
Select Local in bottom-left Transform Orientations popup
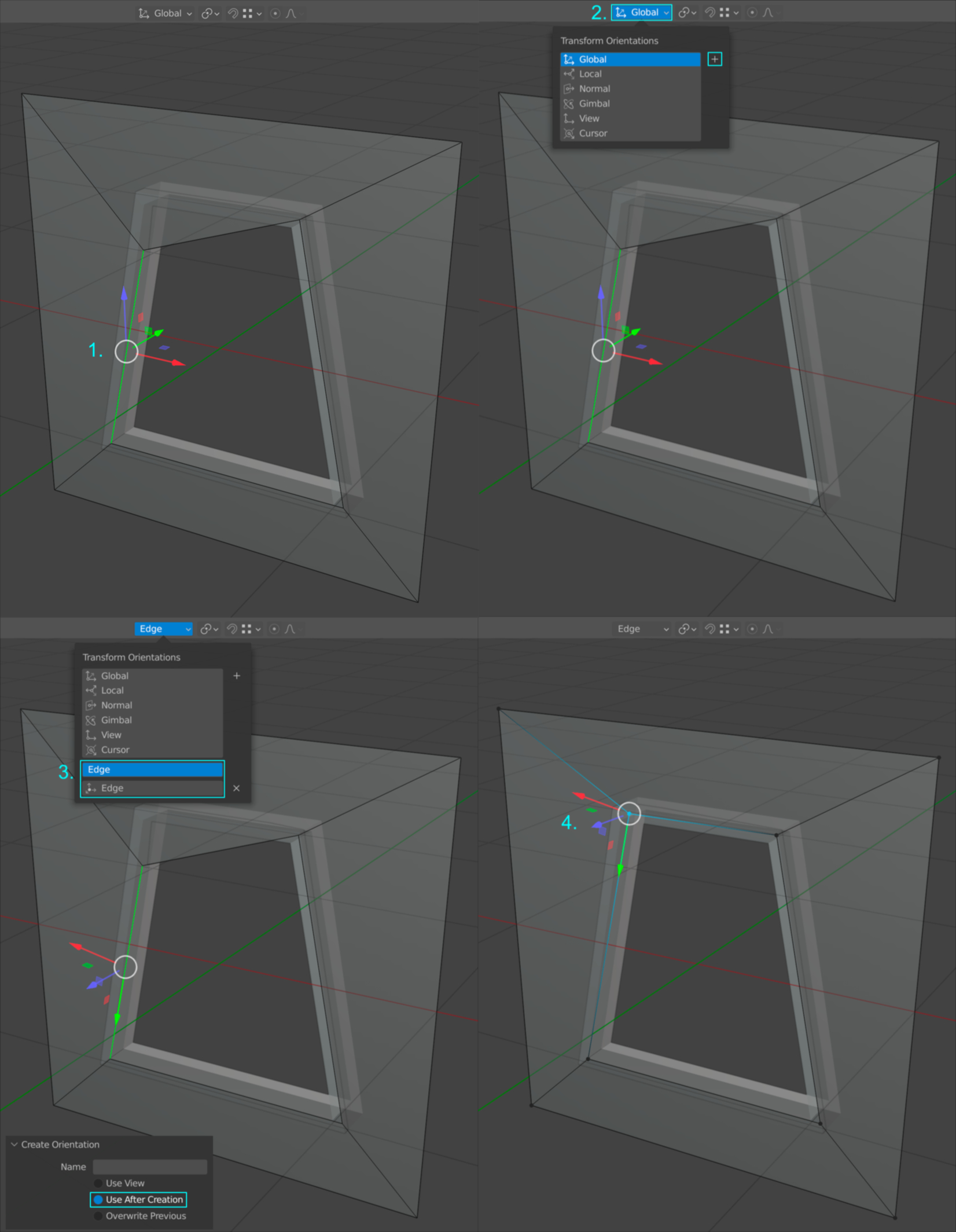tap(153, 691)
